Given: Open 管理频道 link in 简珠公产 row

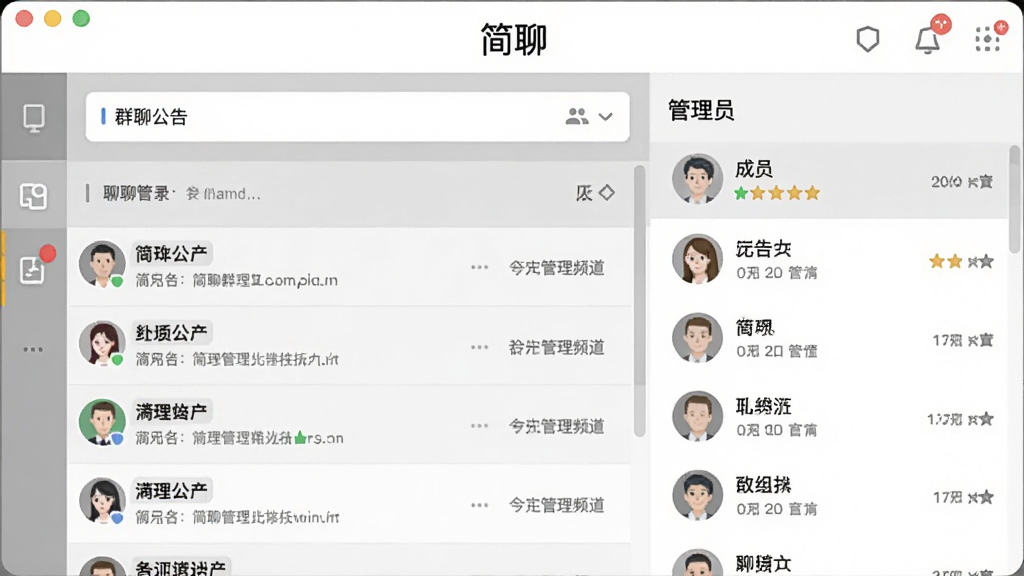Looking at the screenshot, I should tap(556, 268).
